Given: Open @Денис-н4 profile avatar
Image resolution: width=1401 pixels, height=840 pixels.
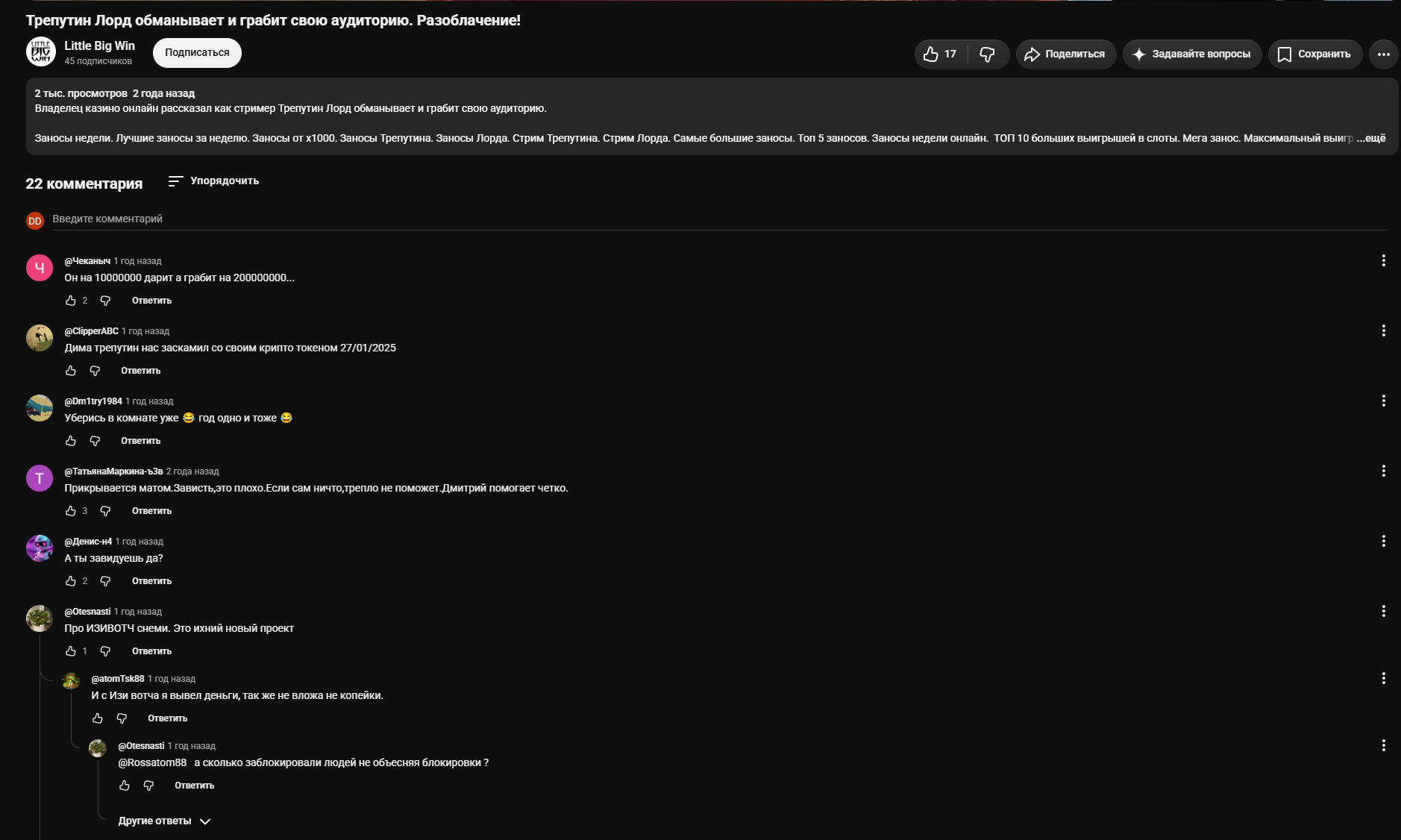Looking at the screenshot, I should 40,548.
